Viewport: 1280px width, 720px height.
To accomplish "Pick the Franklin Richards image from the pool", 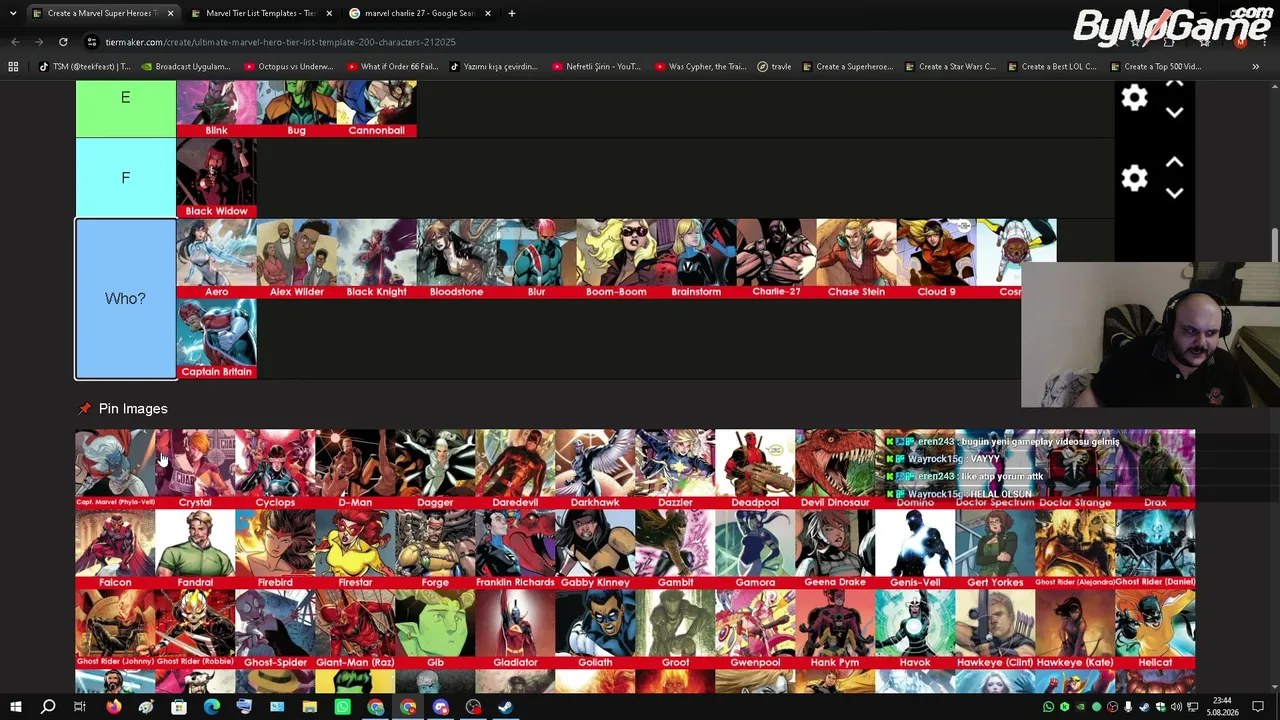I will coord(515,549).
